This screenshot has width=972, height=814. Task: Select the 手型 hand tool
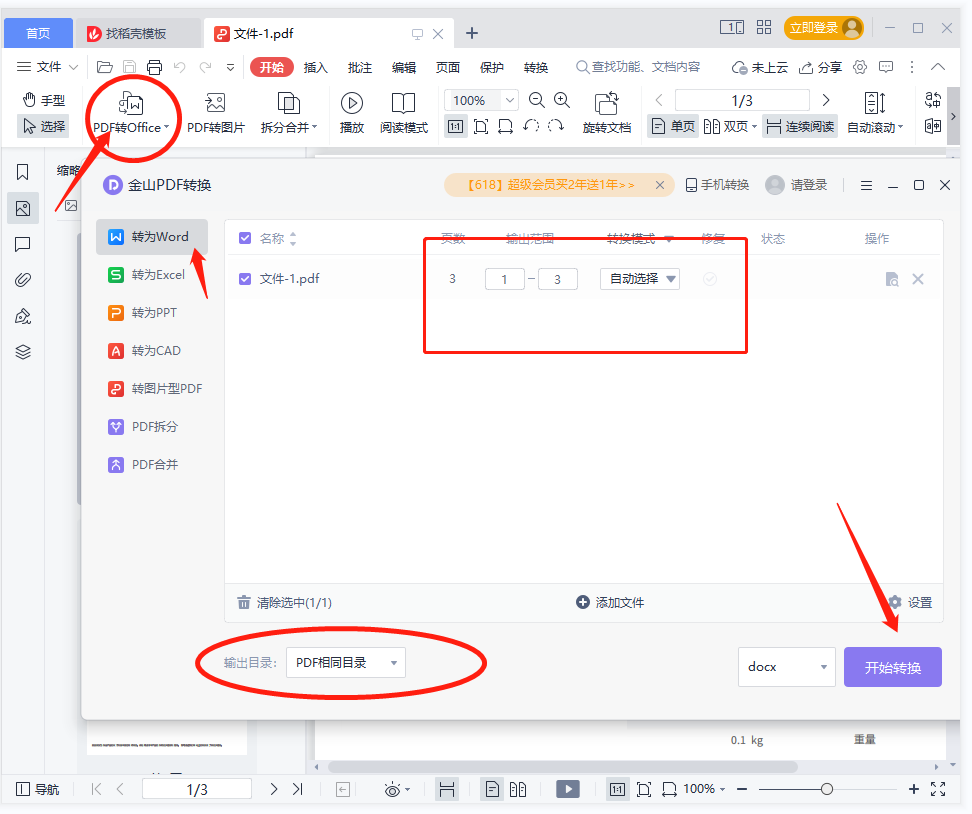point(43,100)
